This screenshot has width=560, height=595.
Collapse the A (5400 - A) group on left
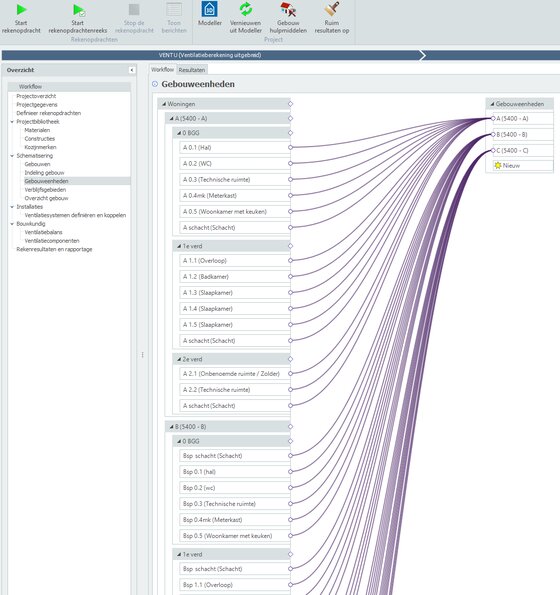171,118
